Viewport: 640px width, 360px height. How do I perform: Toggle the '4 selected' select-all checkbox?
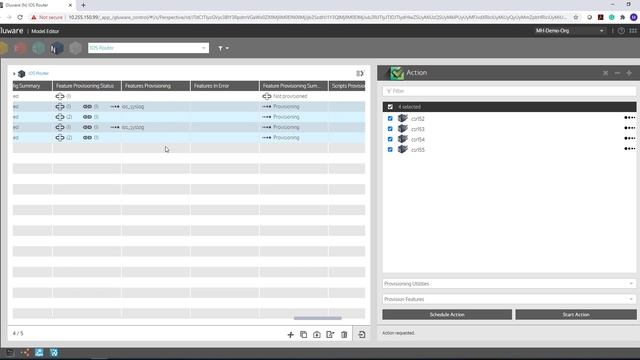pos(390,107)
